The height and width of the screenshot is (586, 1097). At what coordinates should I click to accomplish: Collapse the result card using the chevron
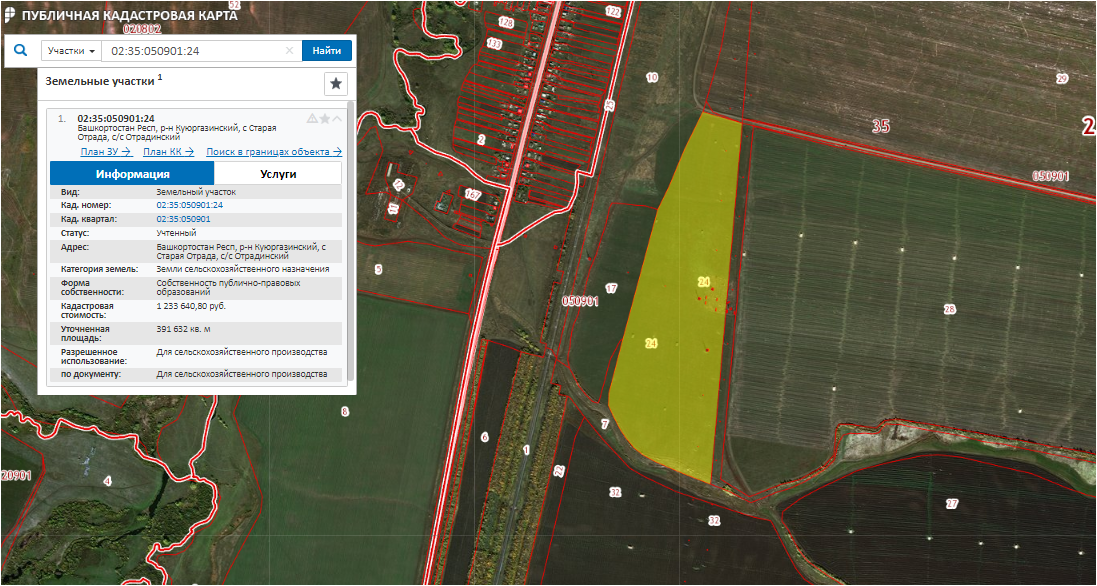pyautogui.click(x=336, y=118)
